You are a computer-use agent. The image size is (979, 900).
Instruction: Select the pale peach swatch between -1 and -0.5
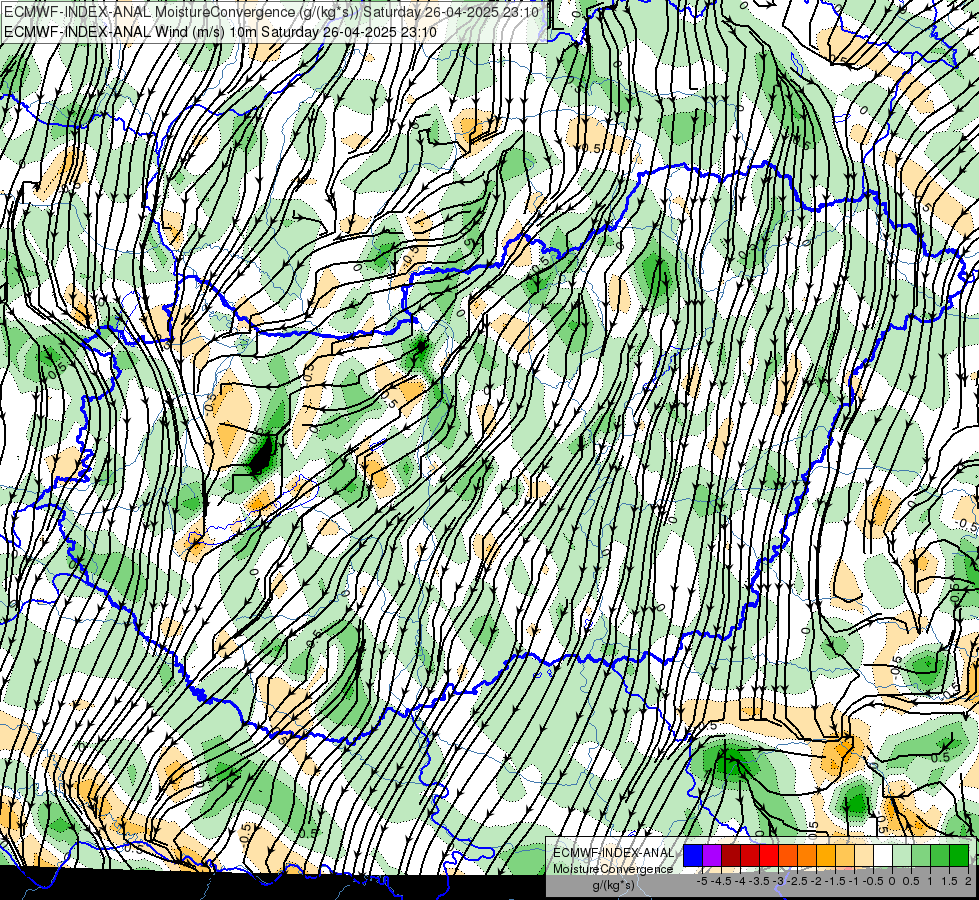pyautogui.click(x=864, y=856)
